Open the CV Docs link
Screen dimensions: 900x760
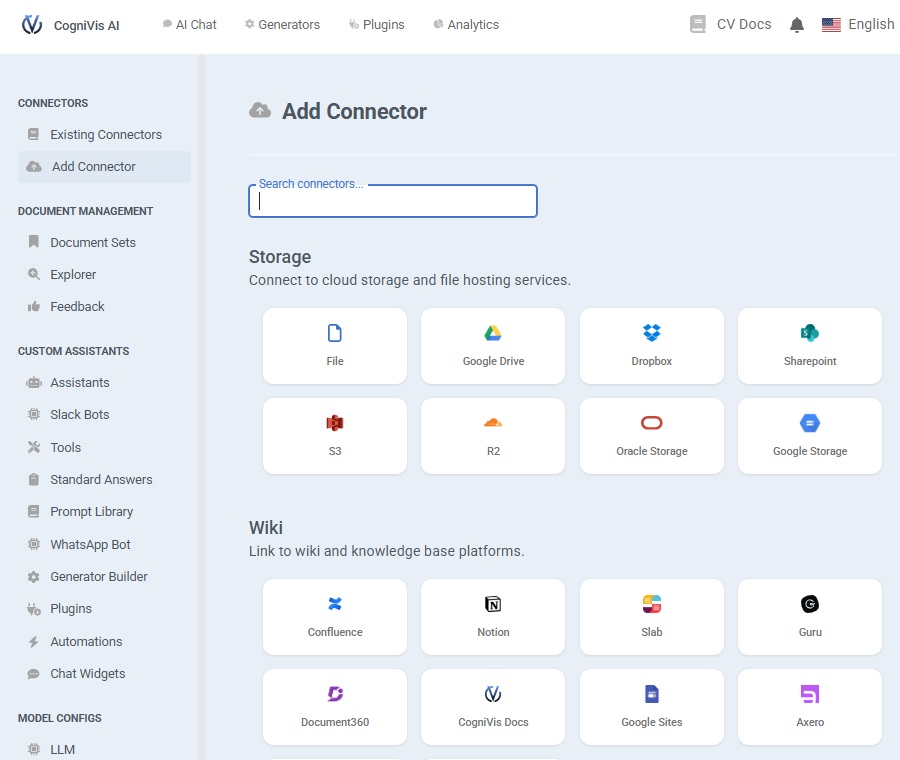pyautogui.click(x=731, y=25)
